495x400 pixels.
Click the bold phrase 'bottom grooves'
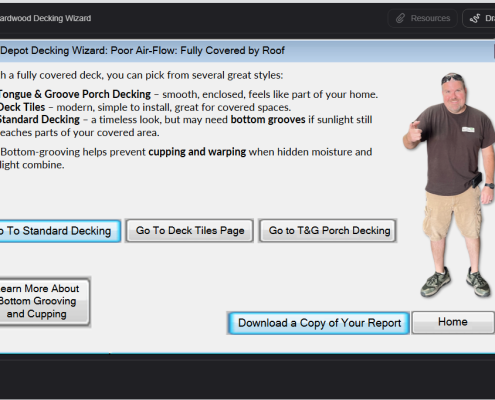point(268,120)
